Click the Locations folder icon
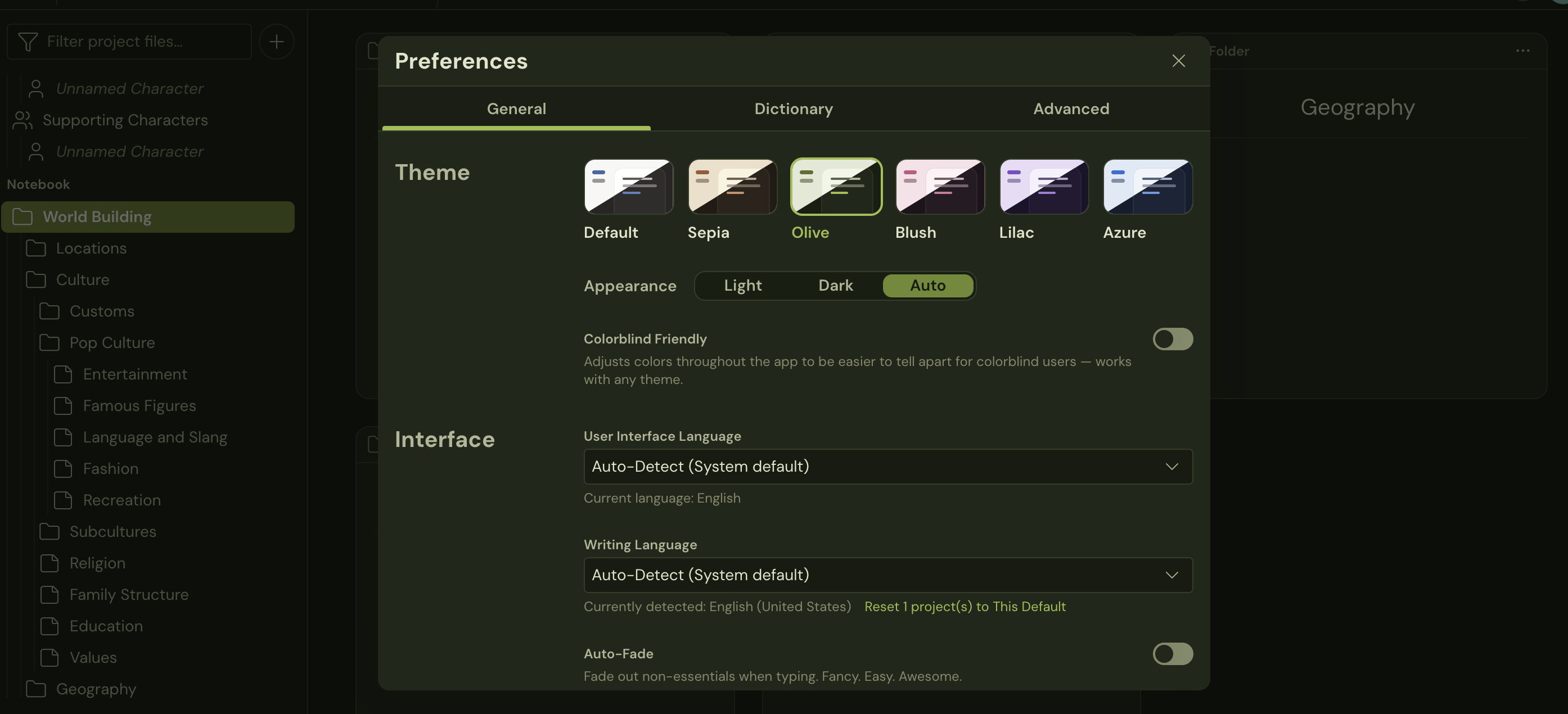Image resolution: width=1568 pixels, height=714 pixels. click(x=36, y=248)
